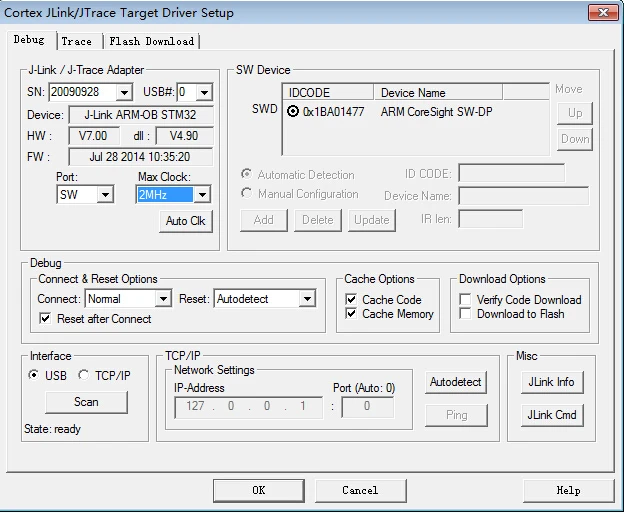Close the Target Driver Setup dialog
Image resolution: width=624 pixels, height=514 pixels.
click(x=603, y=13)
